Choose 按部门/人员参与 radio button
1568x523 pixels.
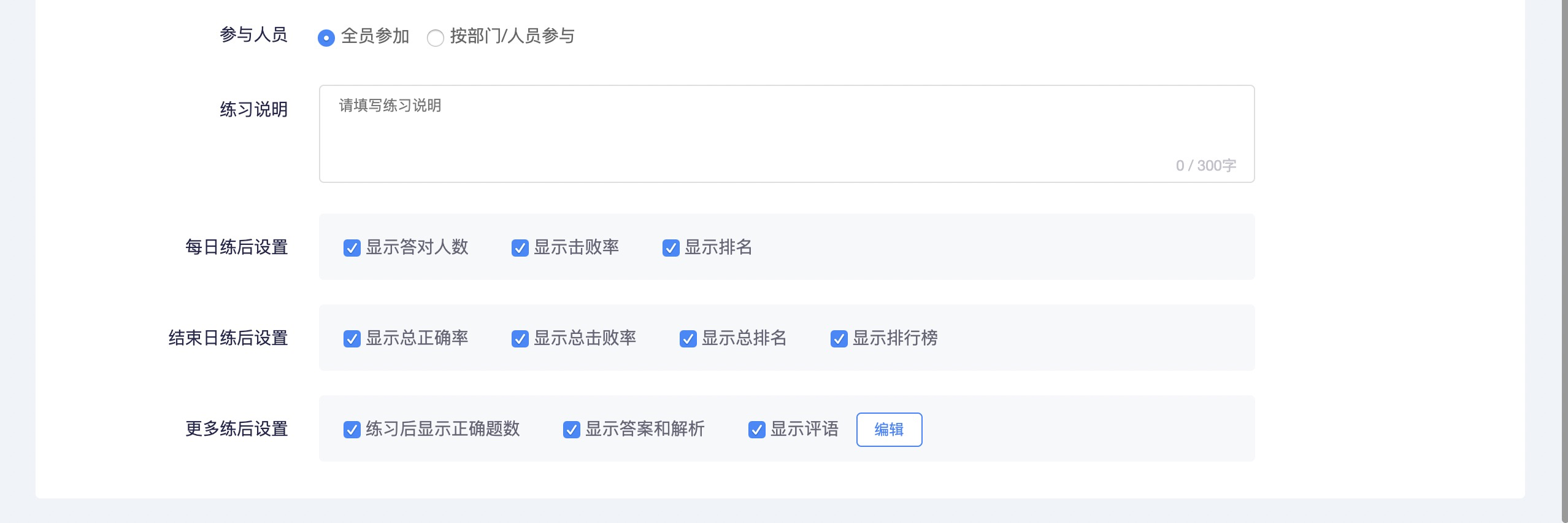436,38
